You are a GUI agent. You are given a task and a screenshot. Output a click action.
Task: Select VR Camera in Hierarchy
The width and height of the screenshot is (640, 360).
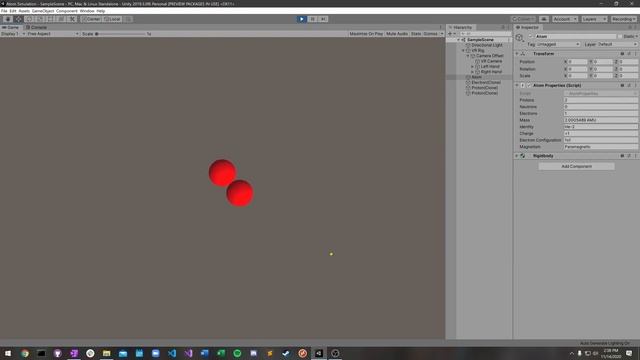point(491,61)
